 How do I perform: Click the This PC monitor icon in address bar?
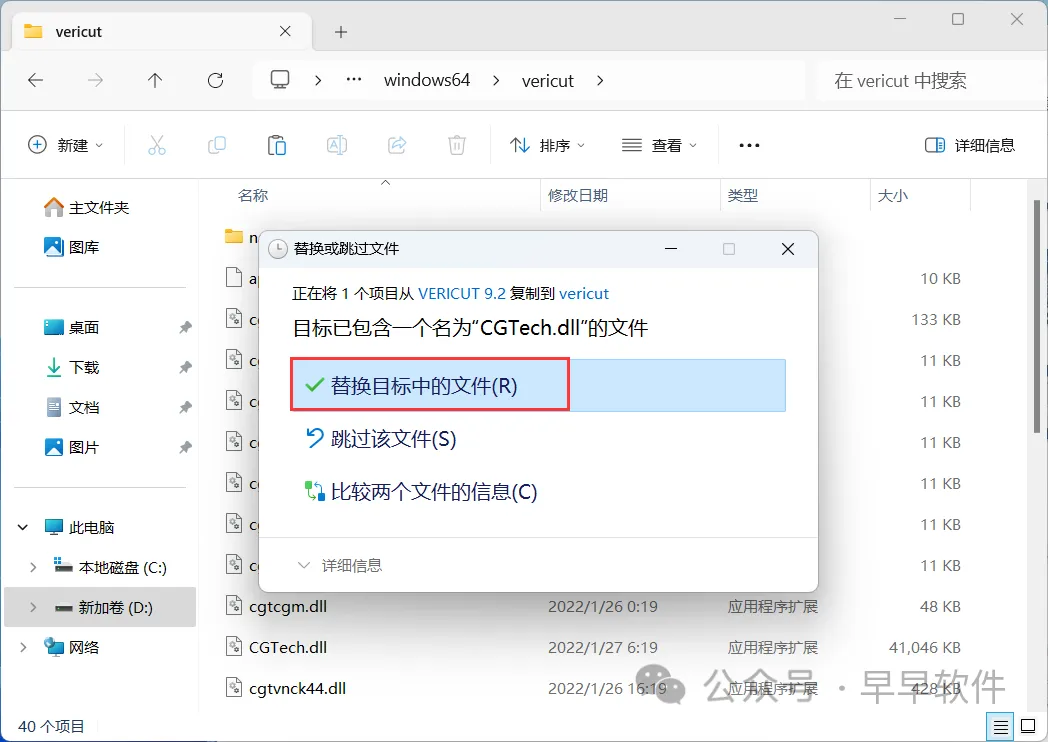click(280, 80)
